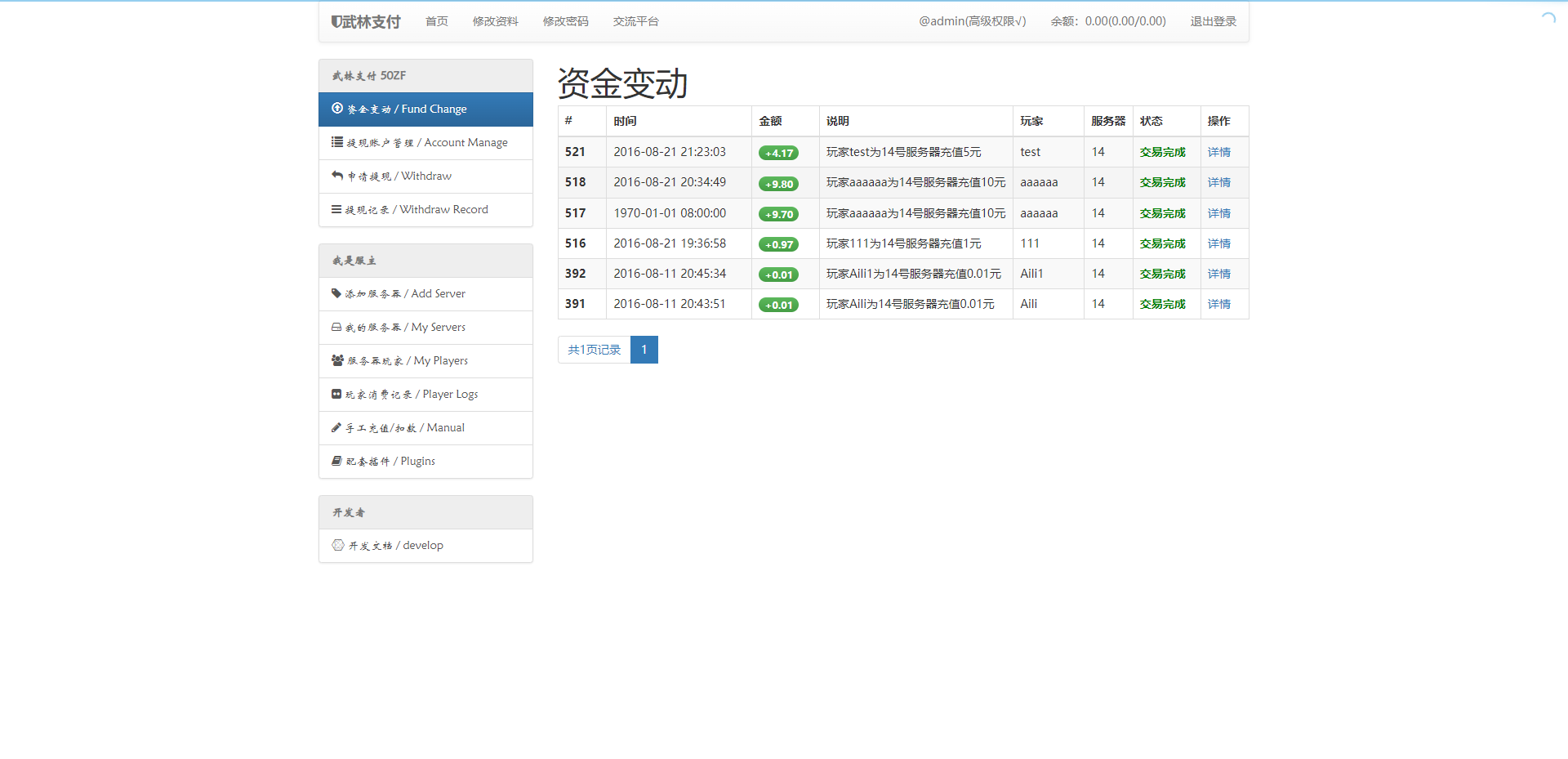The width and height of the screenshot is (1568, 759).
Task: Click the Player Logs icon
Action: click(x=336, y=394)
